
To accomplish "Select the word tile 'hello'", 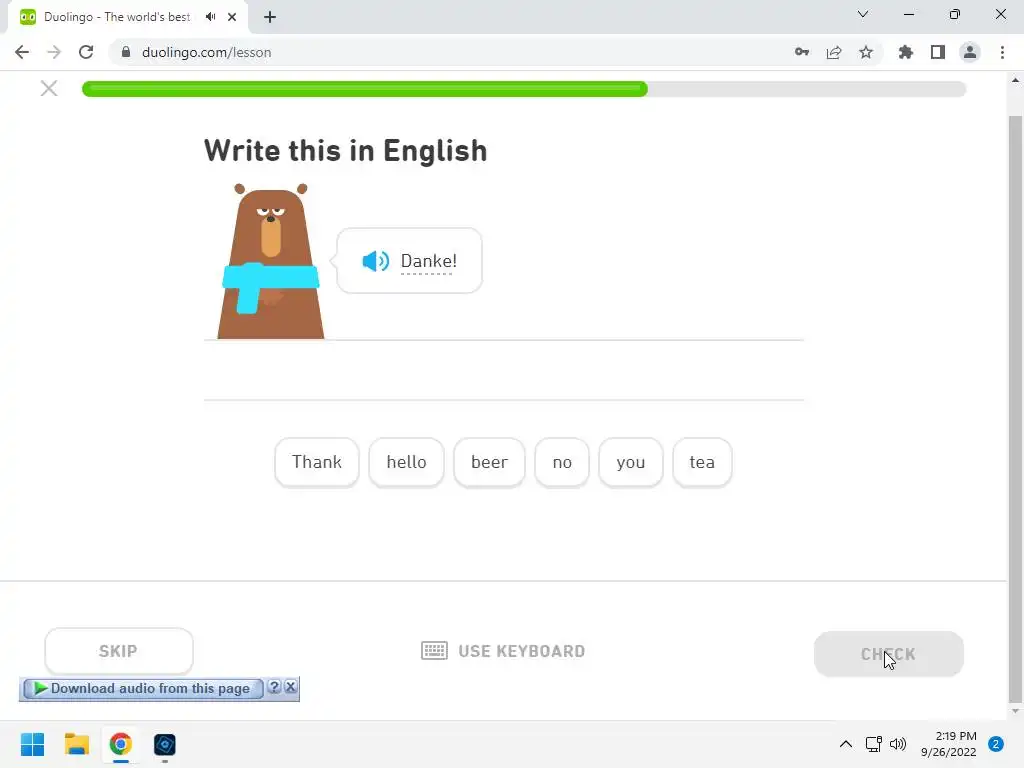I will pyautogui.click(x=406, y=462).
